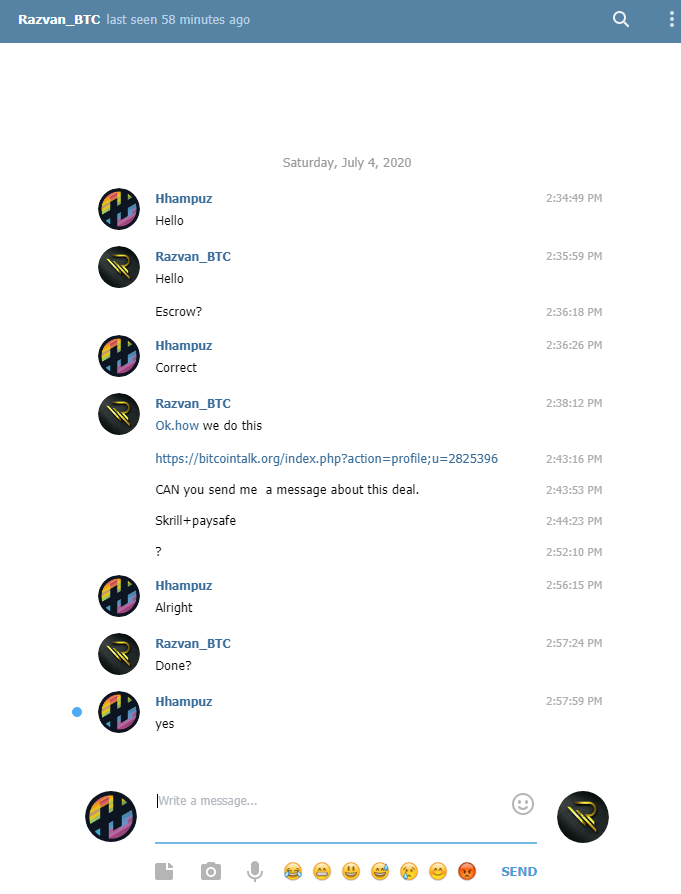Focus the Write a message input field

point(332,810)
